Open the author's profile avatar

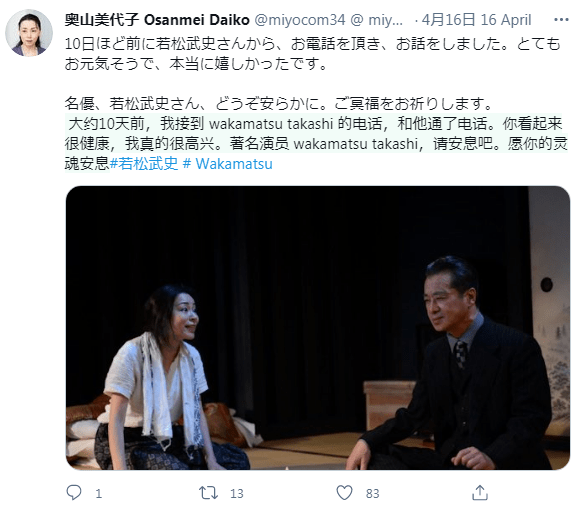pyautogui.click(x=29, y=33)
